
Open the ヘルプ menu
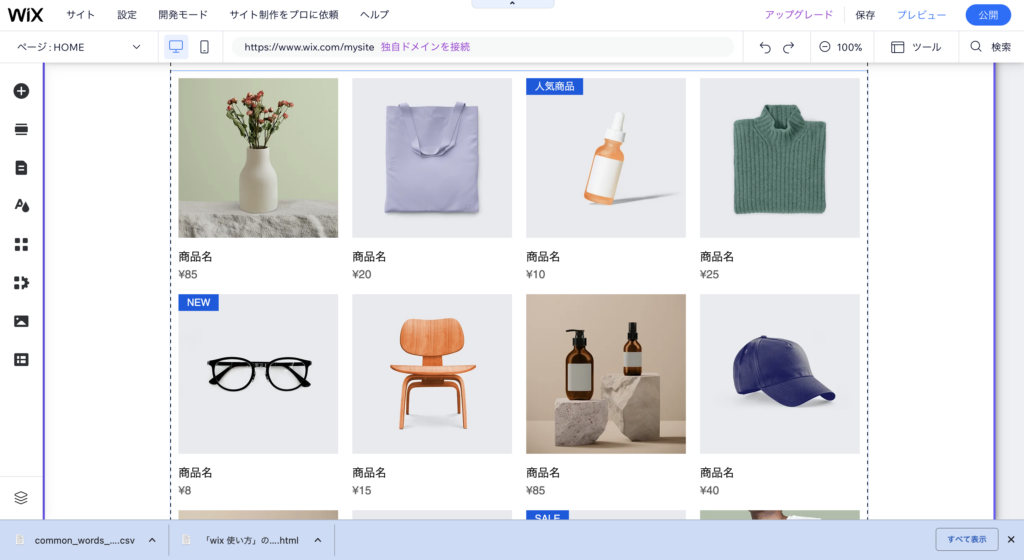coord(374,14)
